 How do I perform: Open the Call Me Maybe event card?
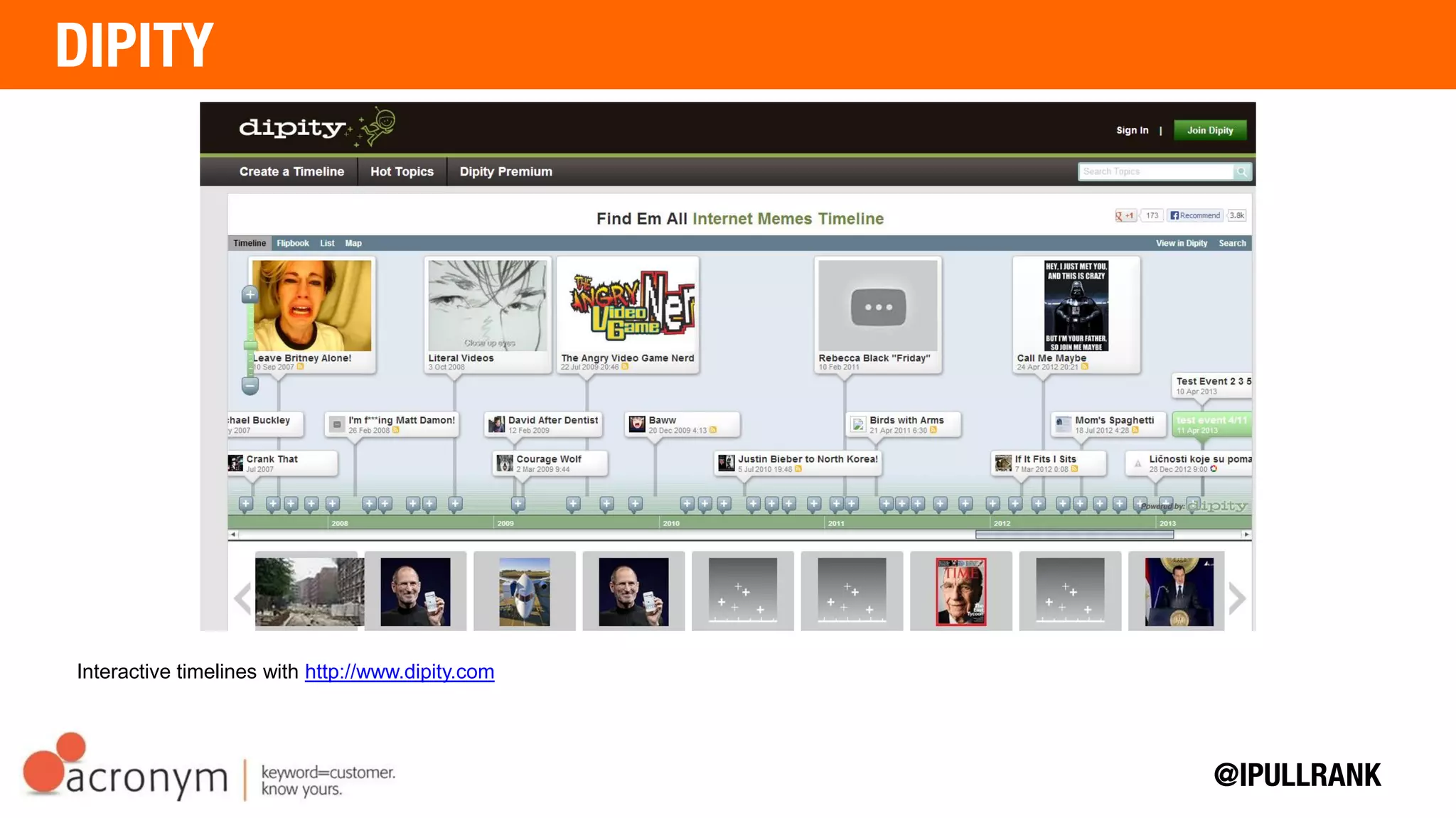point(1076,315)
